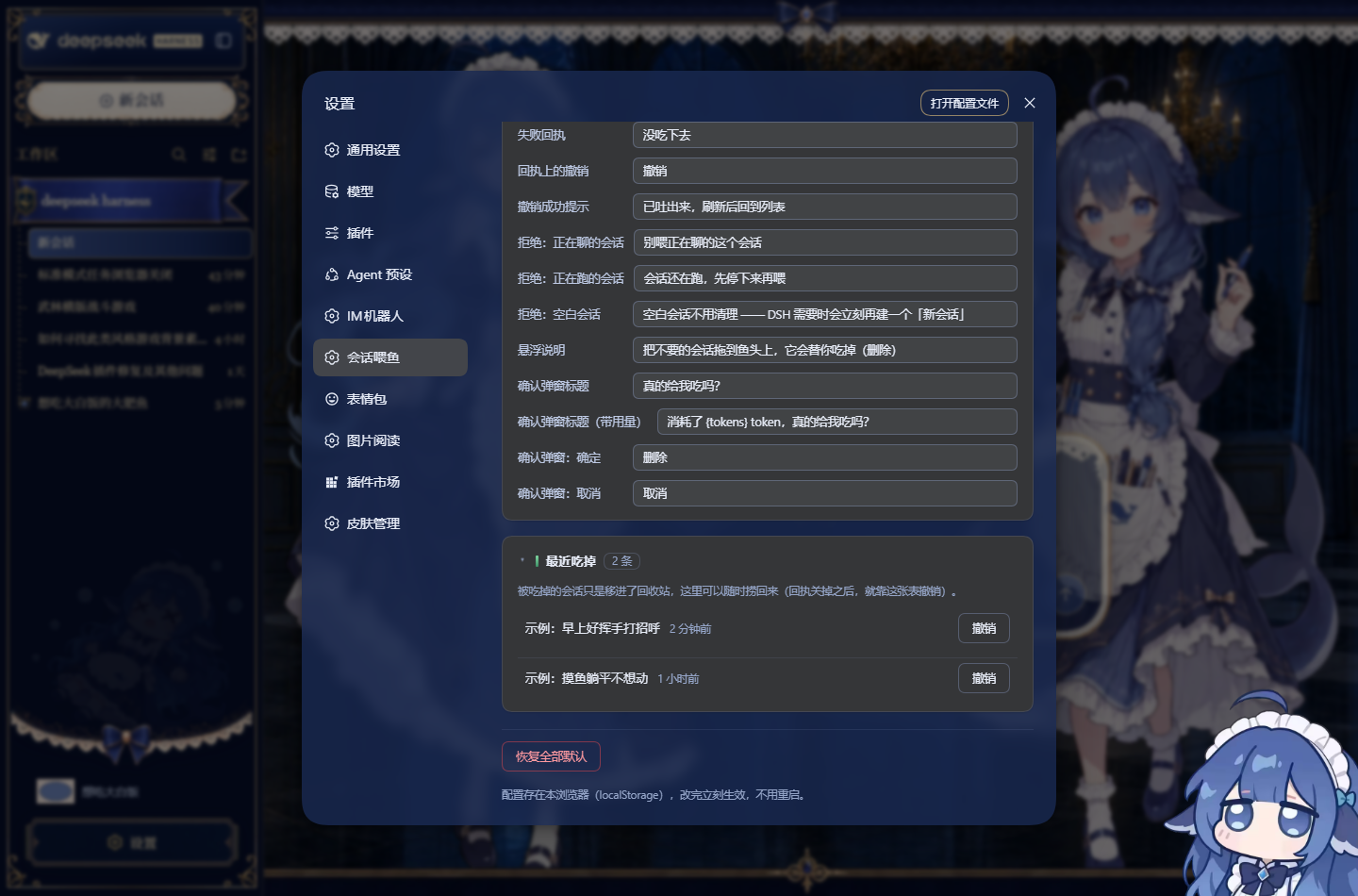Screen dimensions: 1358x896
Task: Click the 被吃掉的会话只是移进了回收站 description
Action: [x=737, y=591]
